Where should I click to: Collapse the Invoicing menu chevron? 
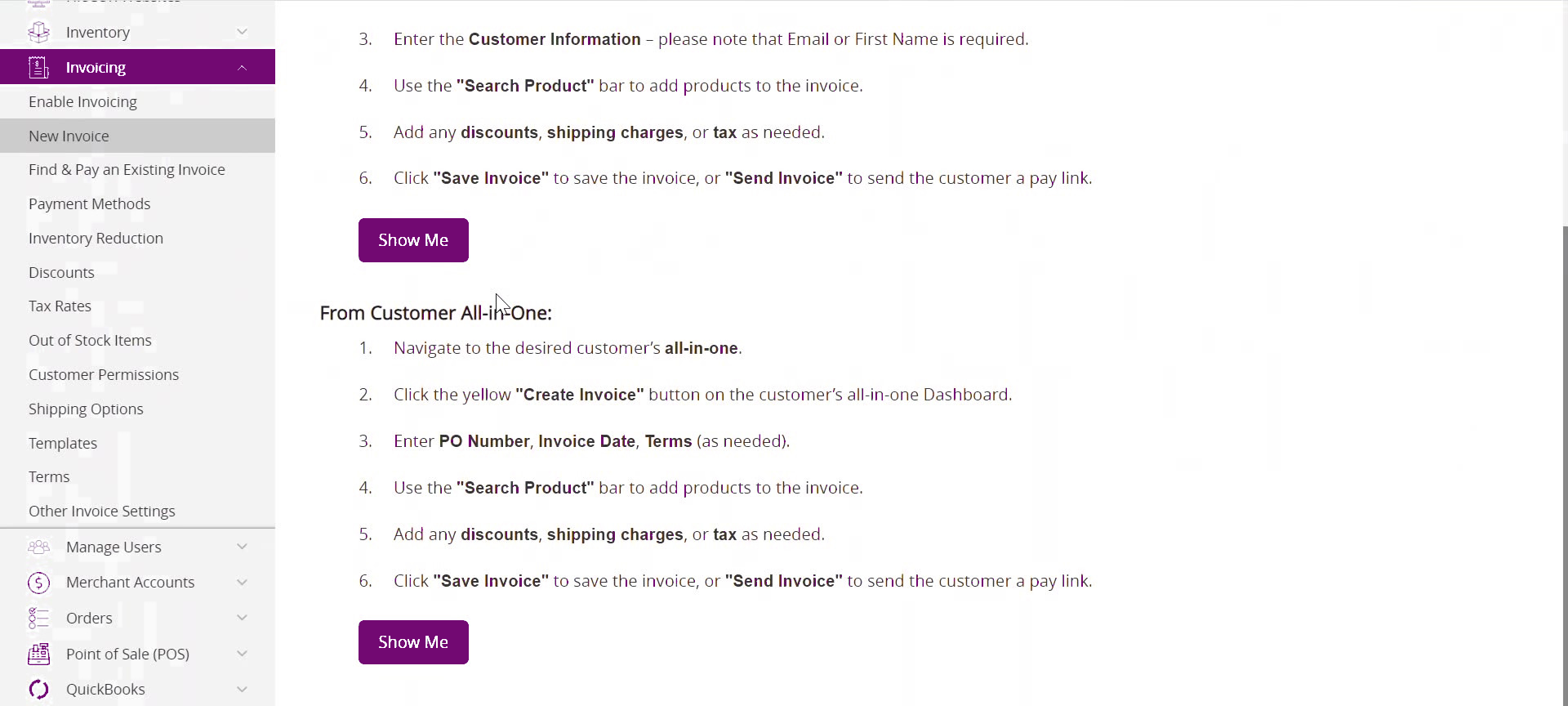[x=242, y=67]
